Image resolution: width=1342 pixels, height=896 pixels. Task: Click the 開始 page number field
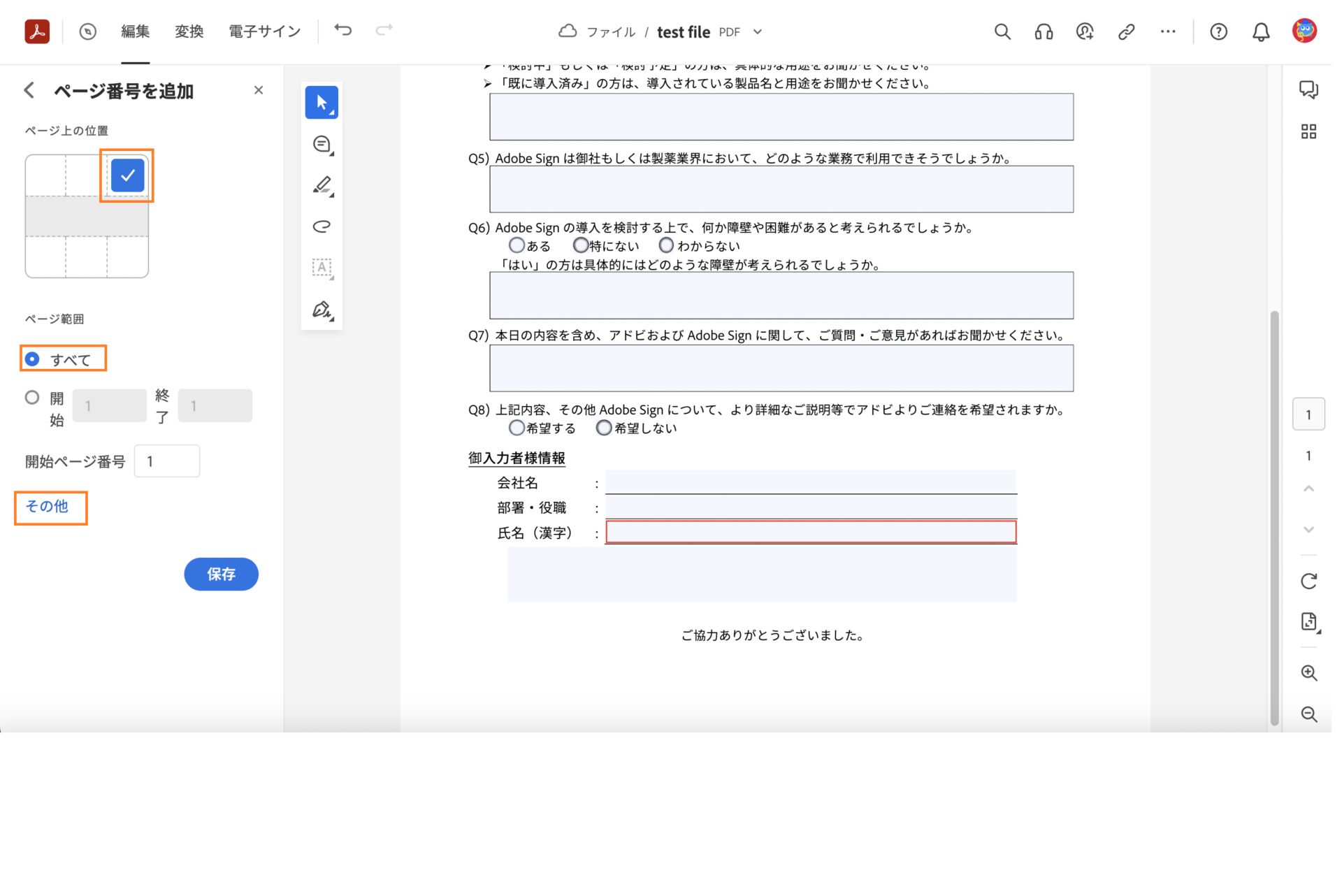pyautogui.click(x=110, y=405)
